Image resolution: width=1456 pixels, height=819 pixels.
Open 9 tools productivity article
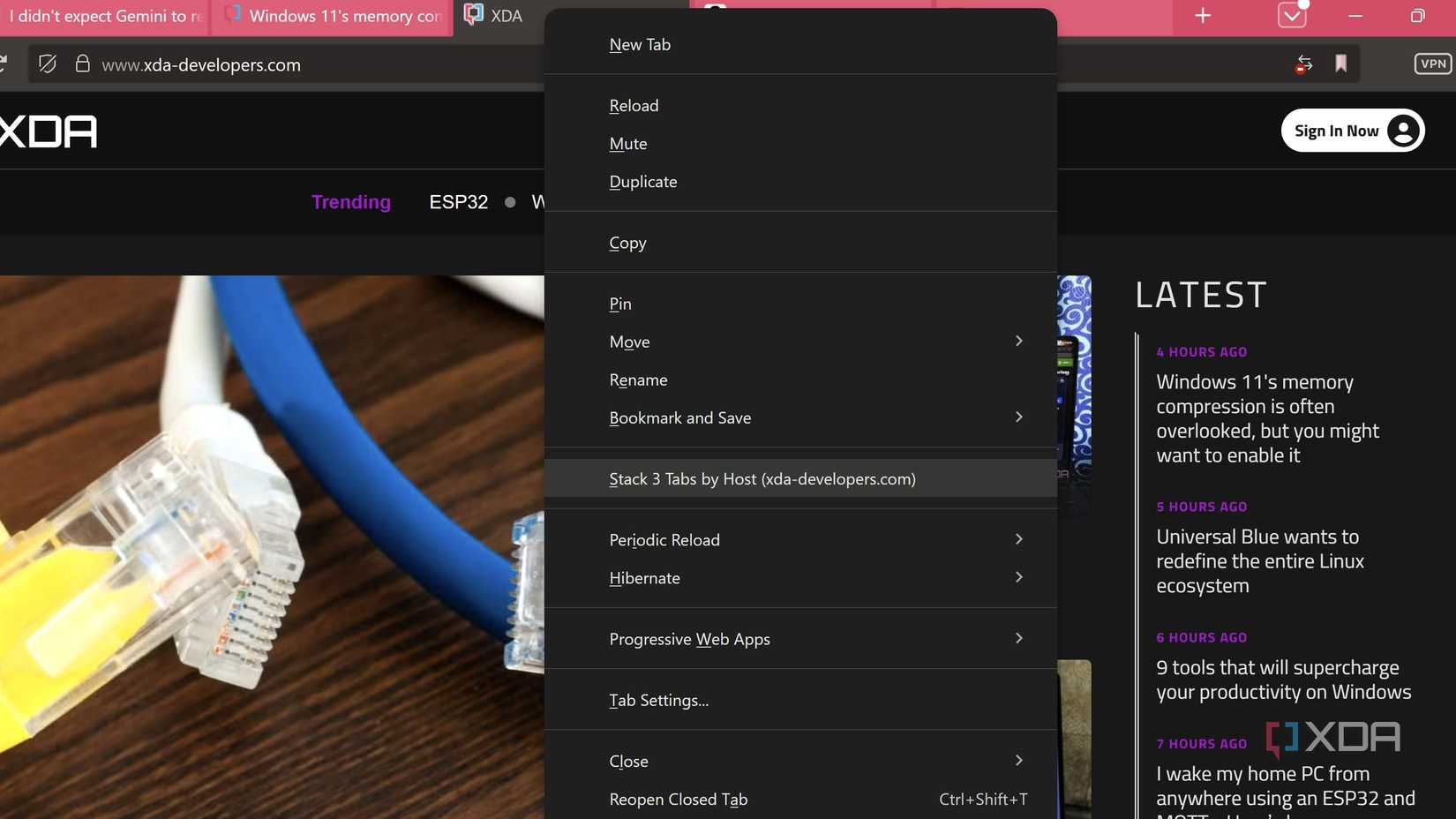point(1283,680)
